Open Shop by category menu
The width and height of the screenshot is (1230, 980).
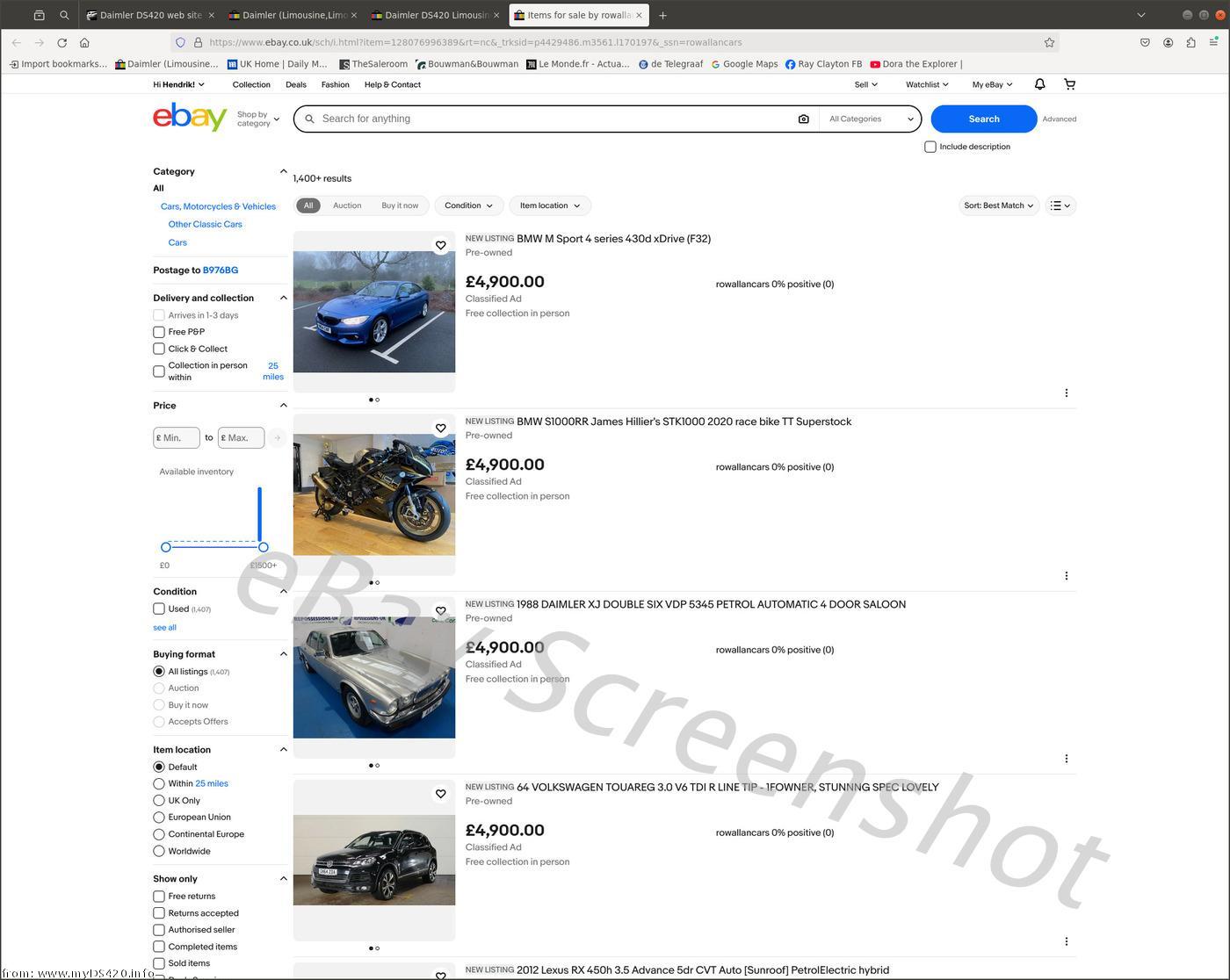point(258,119)
